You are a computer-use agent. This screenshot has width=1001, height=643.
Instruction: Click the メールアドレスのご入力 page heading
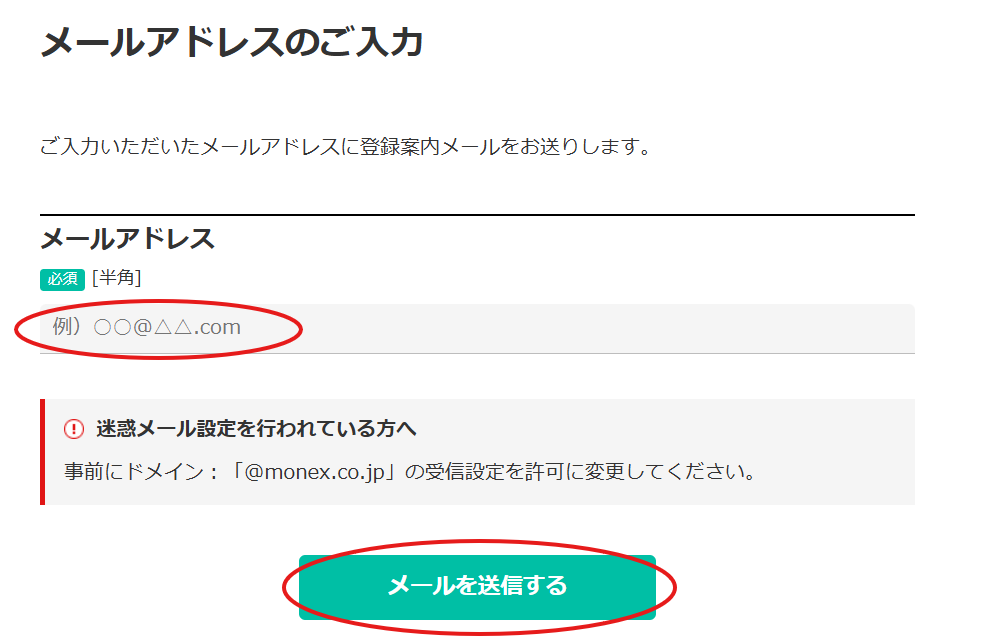coord(232,44)
